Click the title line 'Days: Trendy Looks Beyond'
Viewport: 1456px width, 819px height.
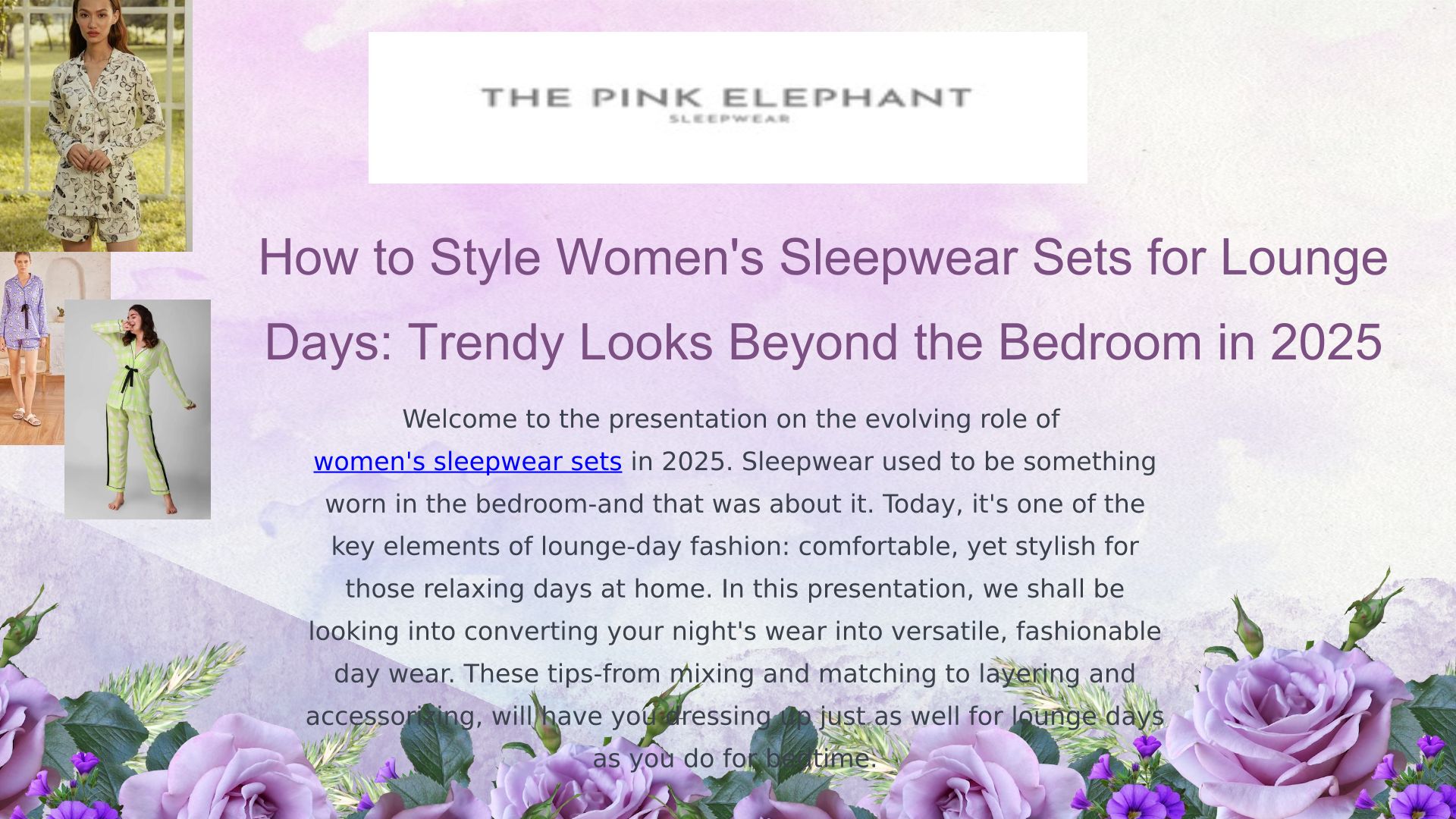pyautogui.click(x=823, y=342)
